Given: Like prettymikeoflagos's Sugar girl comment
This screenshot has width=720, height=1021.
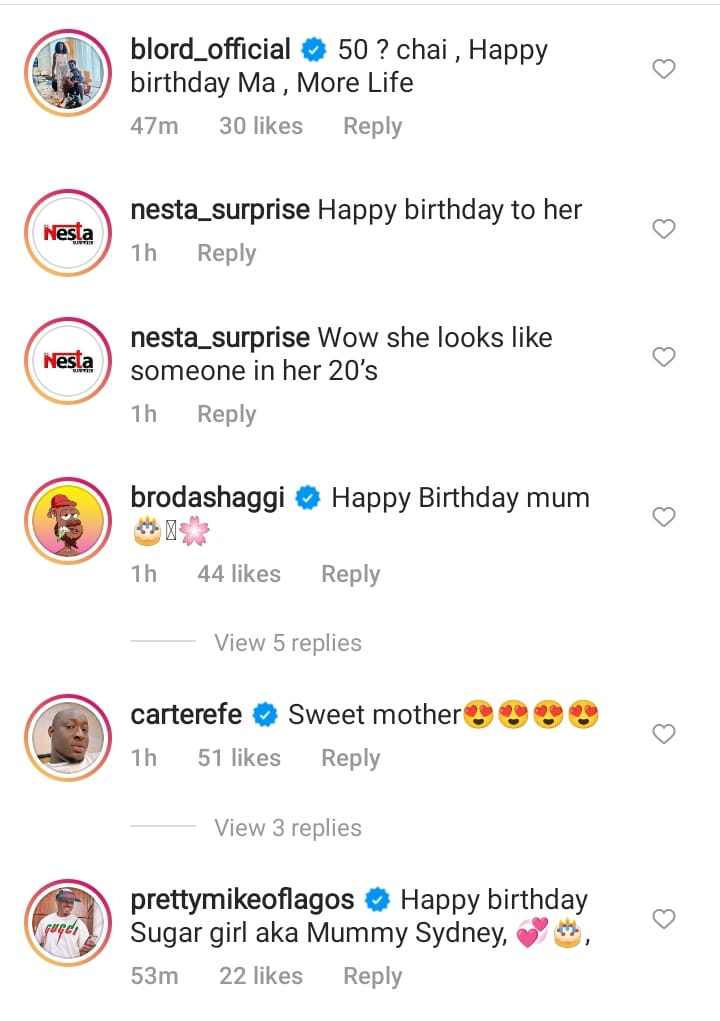Looking at the screenshot, I should coord(664,918).
